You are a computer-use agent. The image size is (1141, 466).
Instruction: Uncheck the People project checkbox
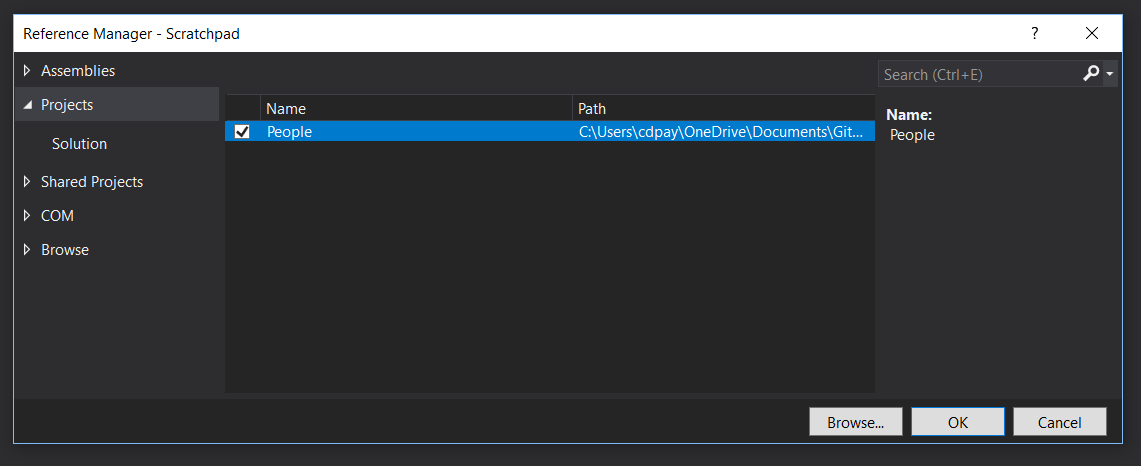pyautogui.click(x=242, y=132)
